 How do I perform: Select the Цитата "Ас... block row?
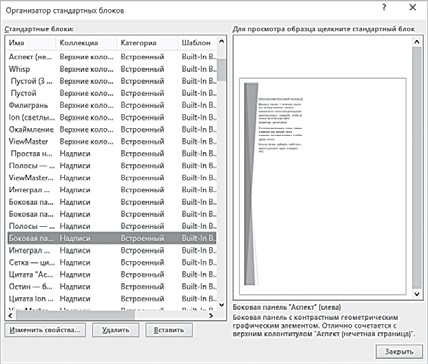pos(112,274)
